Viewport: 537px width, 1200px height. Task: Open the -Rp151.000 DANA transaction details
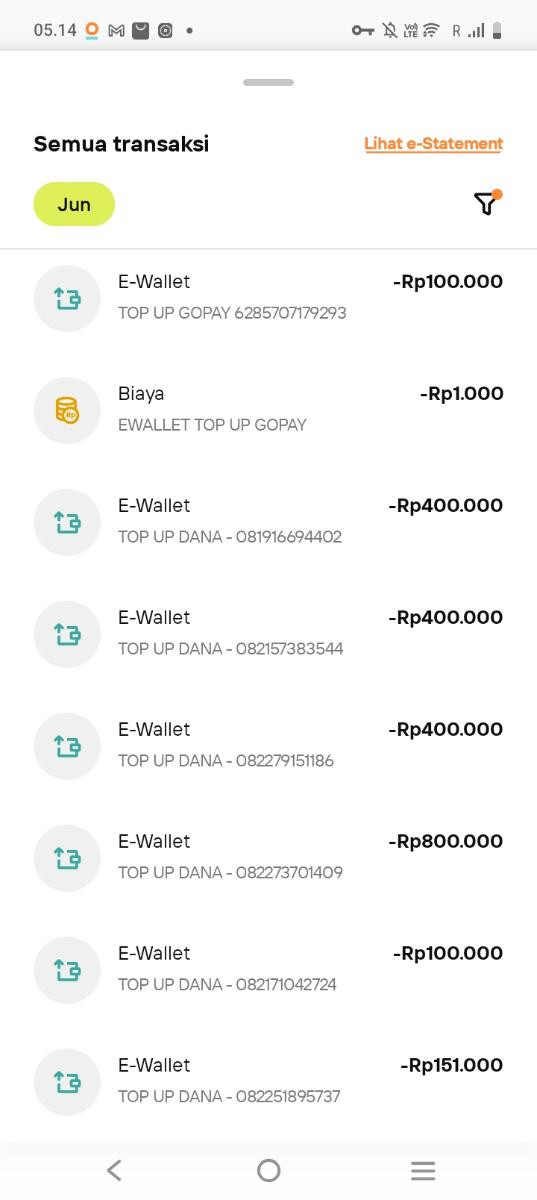pos(268,1082)
